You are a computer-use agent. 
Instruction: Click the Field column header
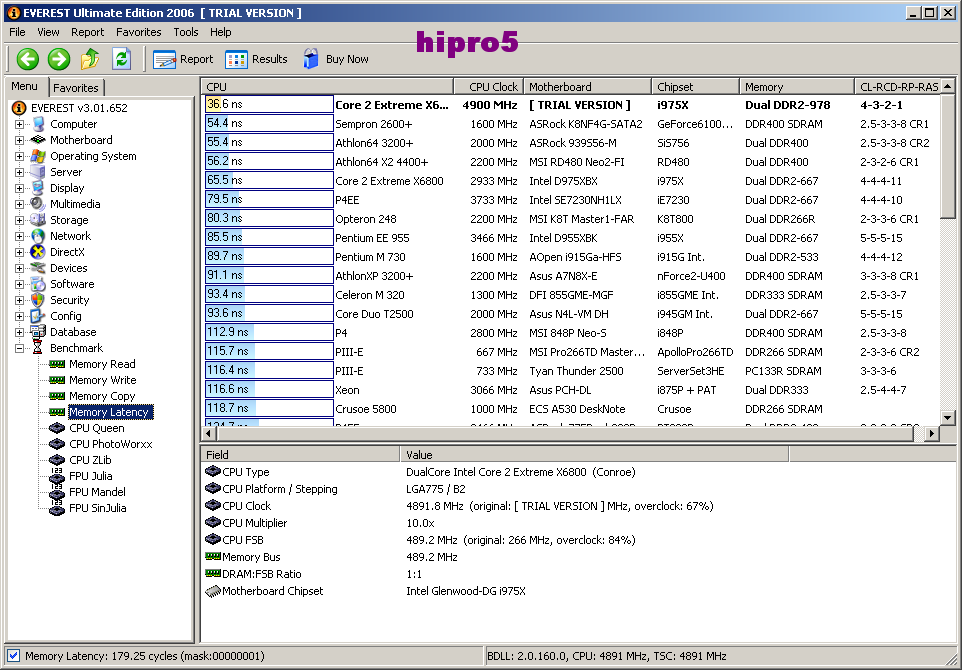[300, 455]
